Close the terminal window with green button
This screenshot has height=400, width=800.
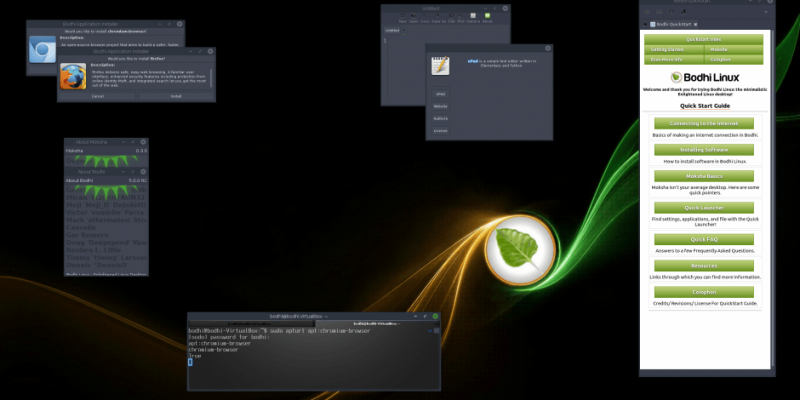pos(435,316)
